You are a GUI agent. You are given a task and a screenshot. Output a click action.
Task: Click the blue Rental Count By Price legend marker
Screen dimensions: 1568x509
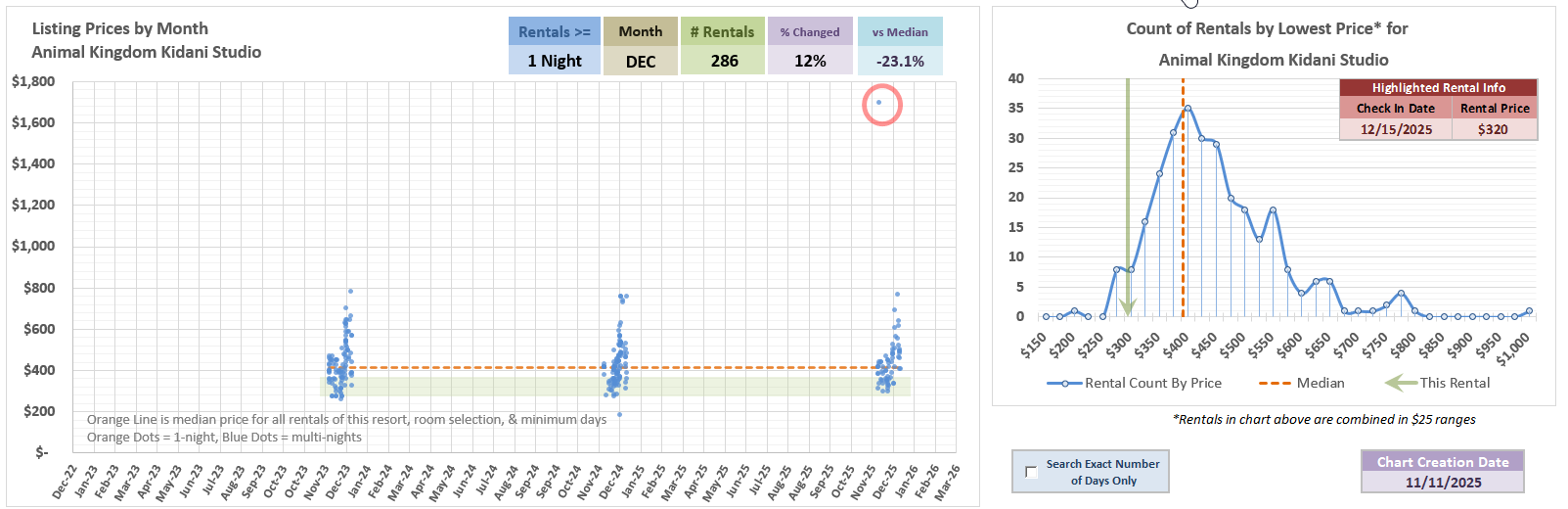click(1064, 383)
